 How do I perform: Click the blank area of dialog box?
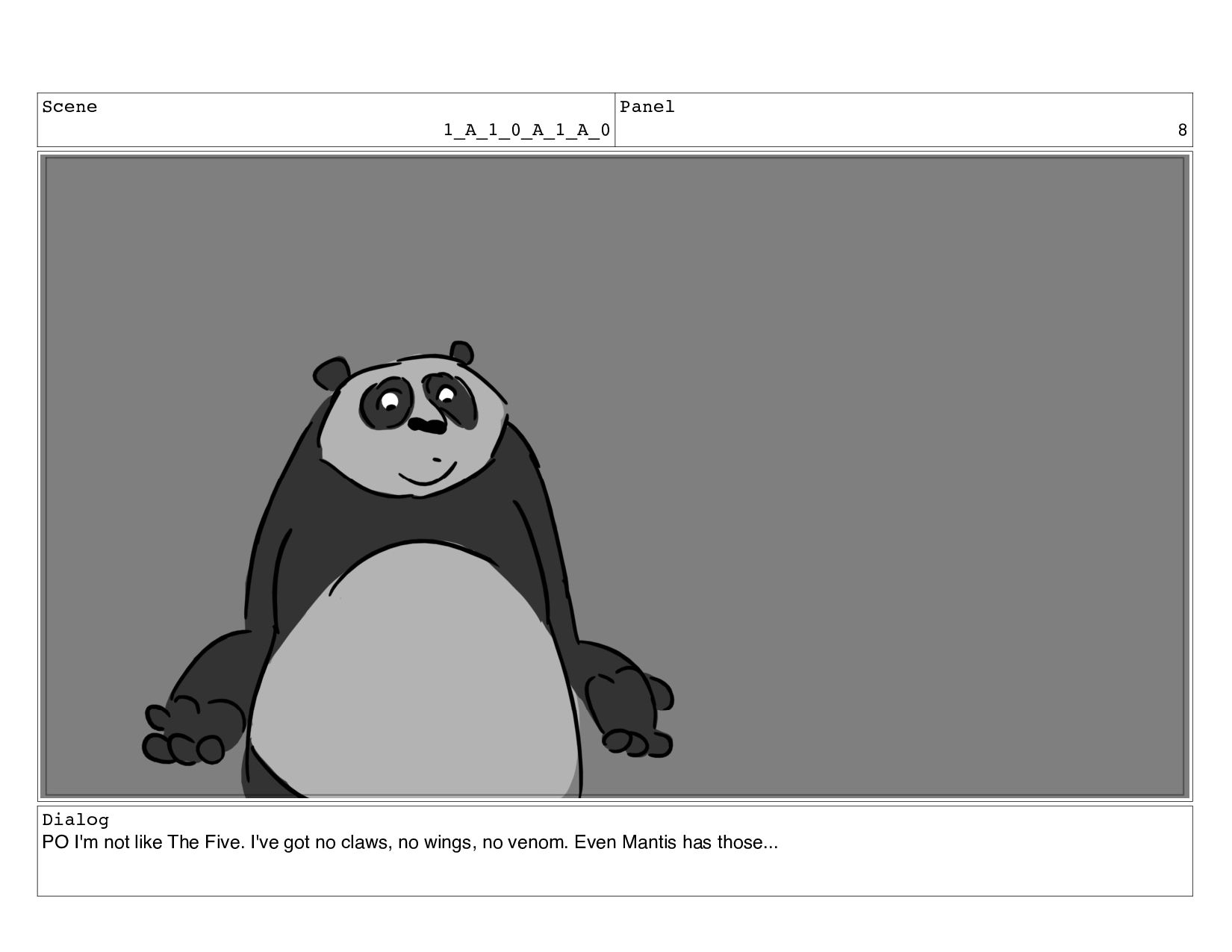615,875
